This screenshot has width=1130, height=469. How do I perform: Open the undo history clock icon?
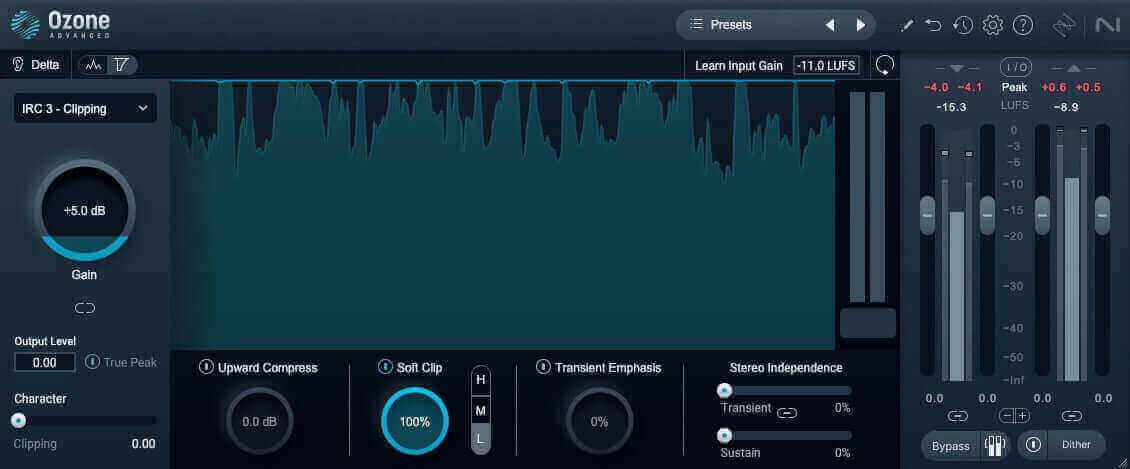962,26
